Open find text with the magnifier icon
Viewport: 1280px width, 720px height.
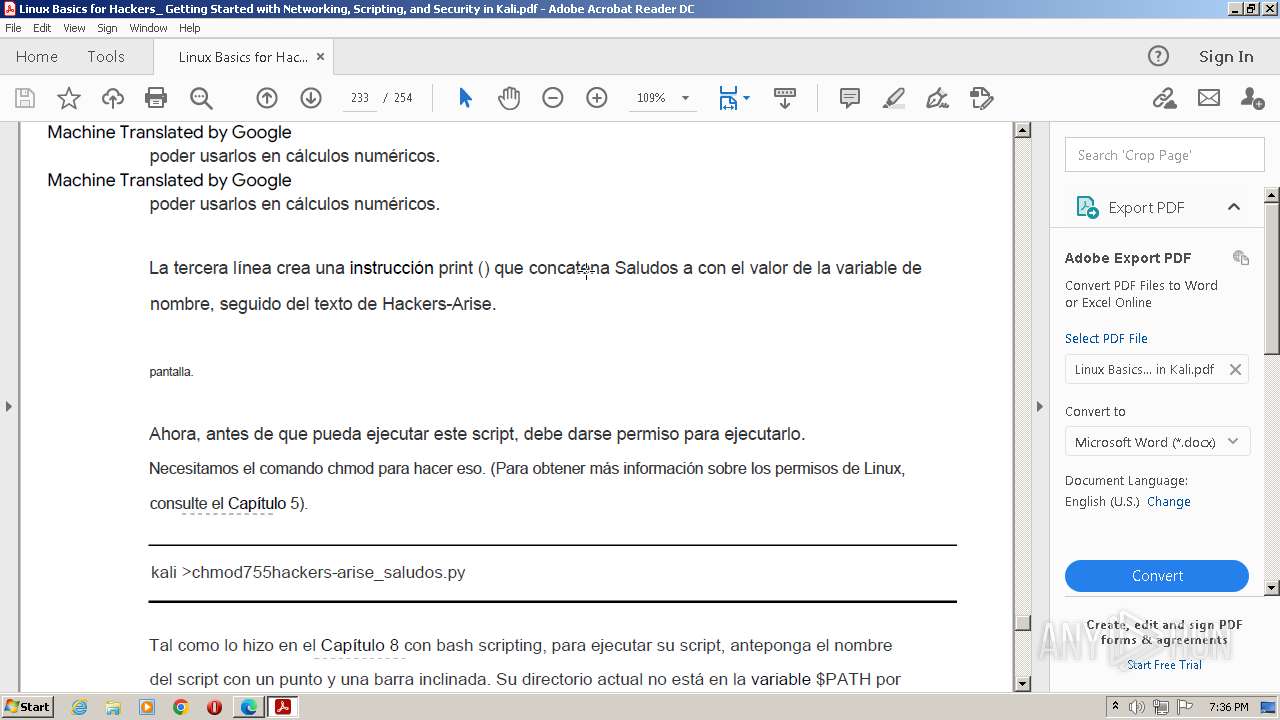pyautogui.click(x=201, y=98)
